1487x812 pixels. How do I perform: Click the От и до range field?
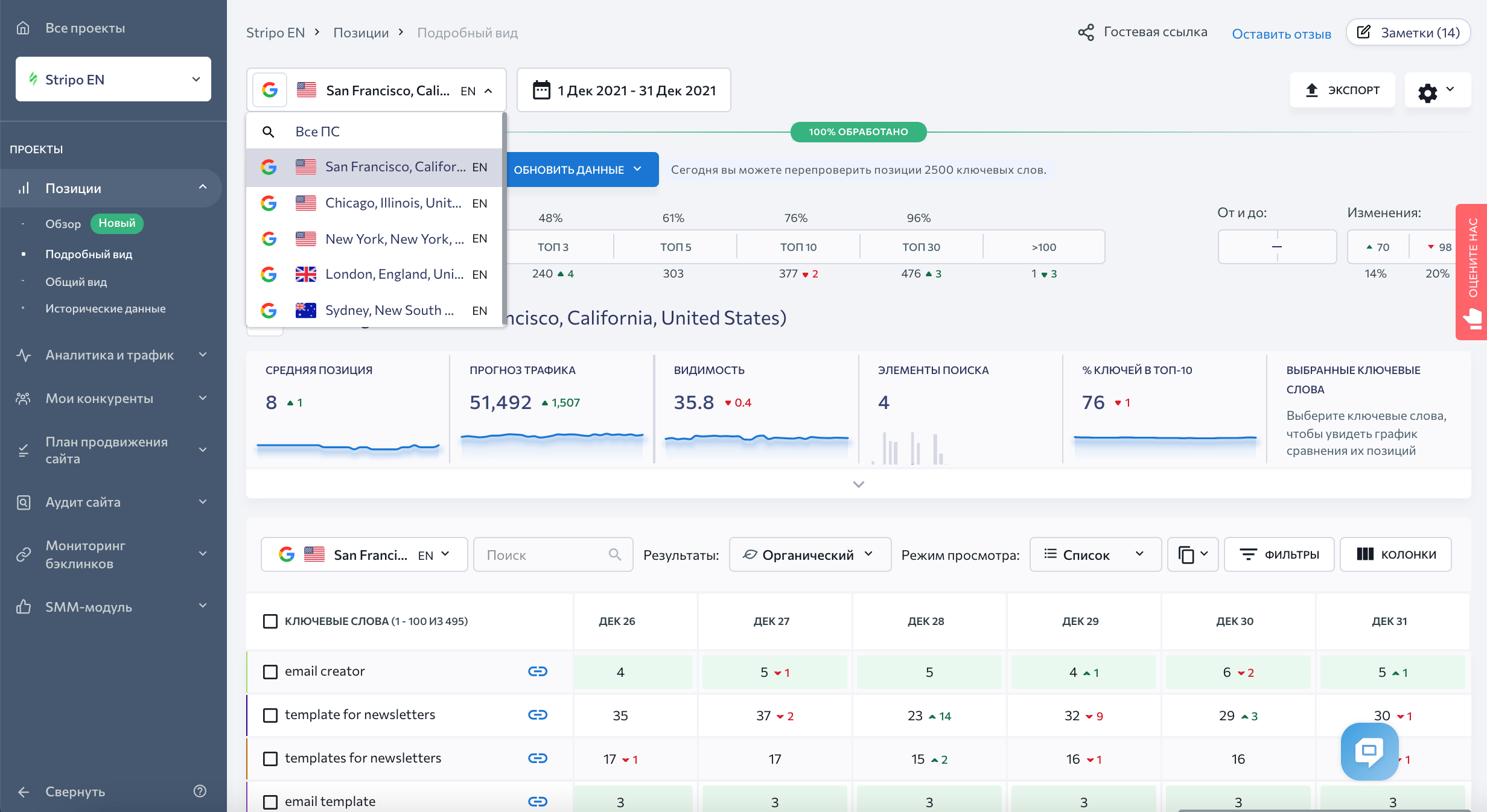1277,247
